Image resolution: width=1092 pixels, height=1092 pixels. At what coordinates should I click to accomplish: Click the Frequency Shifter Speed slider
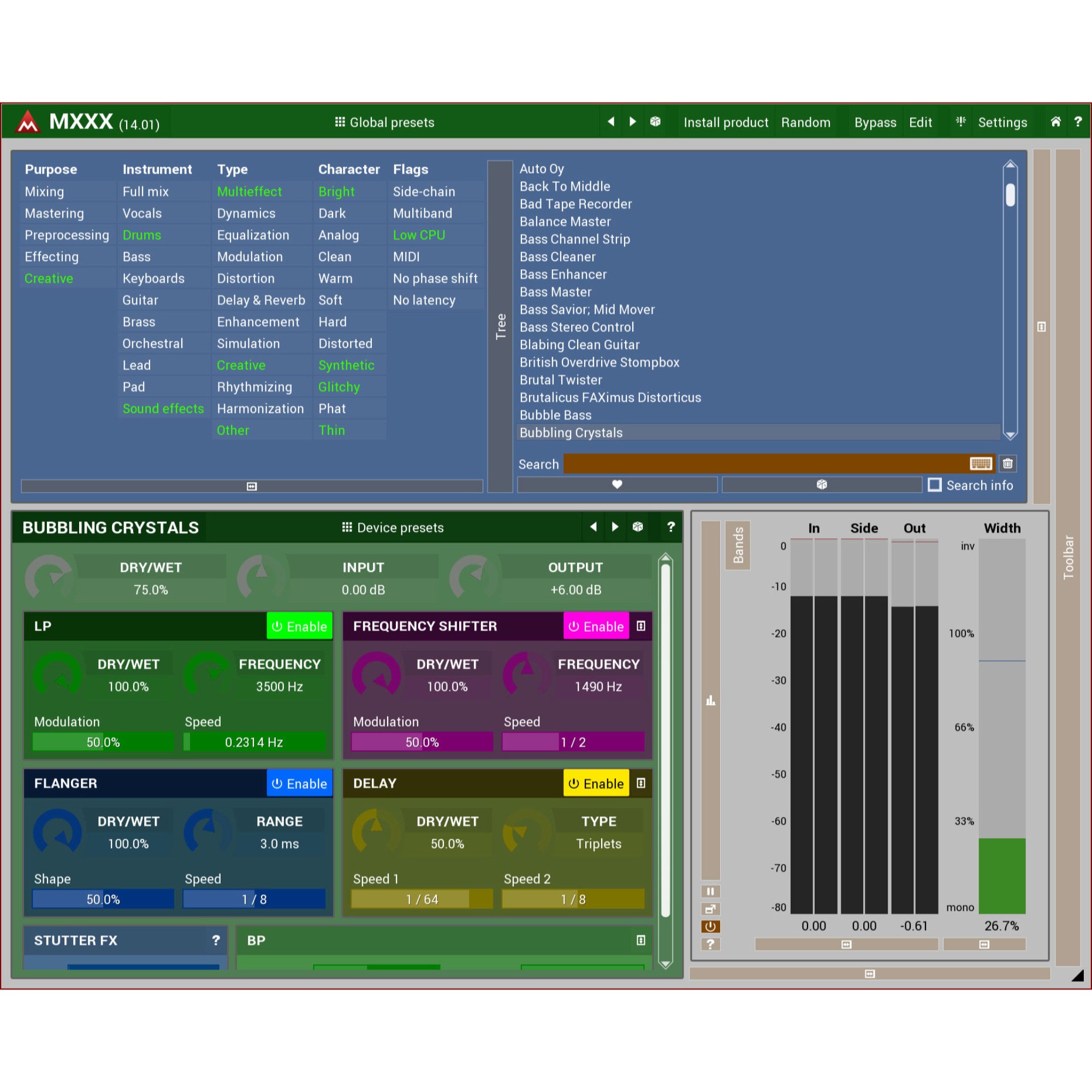coord(573,741)
